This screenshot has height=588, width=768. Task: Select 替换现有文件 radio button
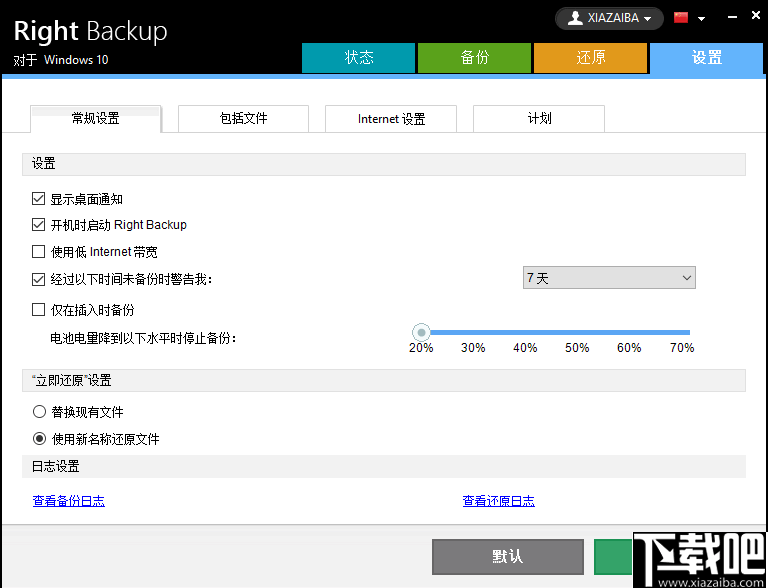pos(39,412)
